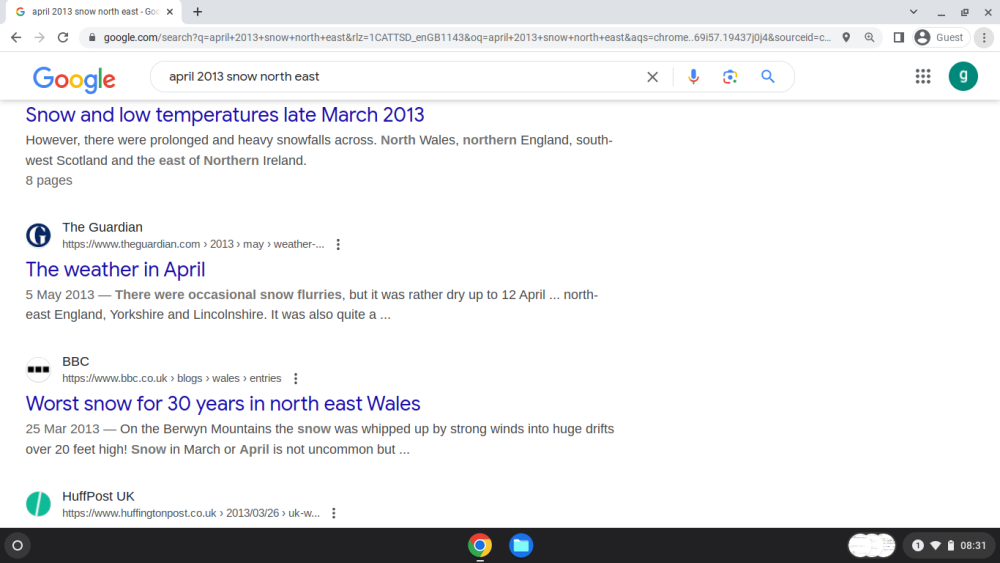Submit search with the magnifier icon
Viewport: 1000px width, 563px height.
pyautogui.click(x=768, y=77)
